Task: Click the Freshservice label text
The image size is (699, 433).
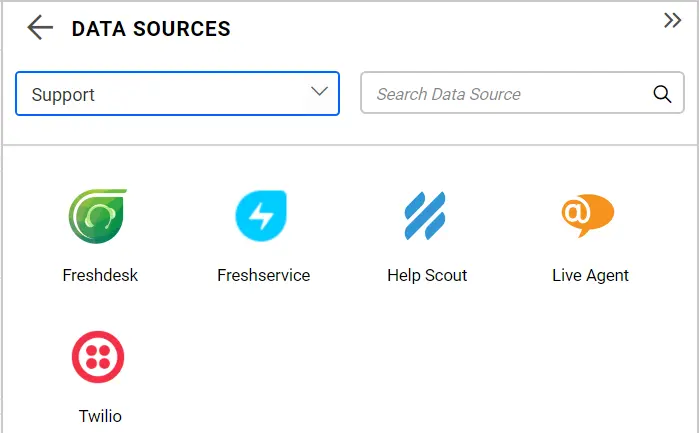Action: coord(263,275)
